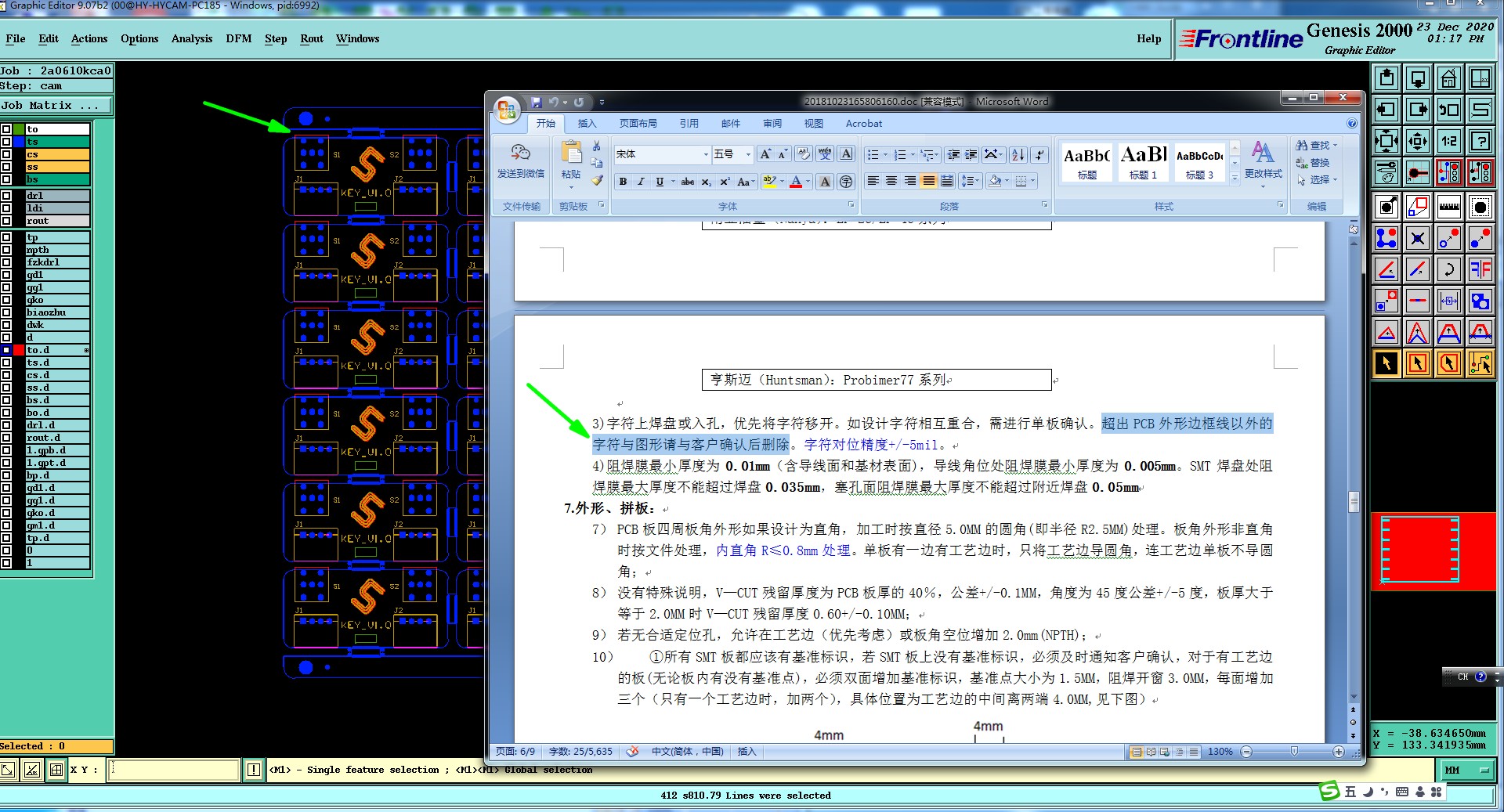
Task: Click the 替换 replace button
Action: click(x=1313, y=163)
